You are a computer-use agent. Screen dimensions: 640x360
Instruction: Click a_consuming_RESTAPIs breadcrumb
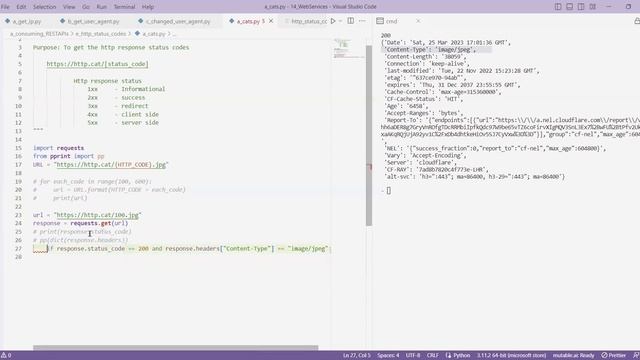(39, 34)
